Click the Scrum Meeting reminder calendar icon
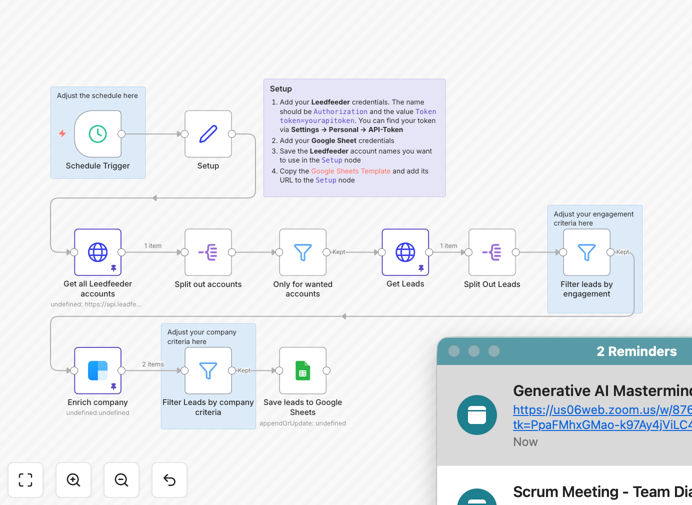 pos(477,497)
